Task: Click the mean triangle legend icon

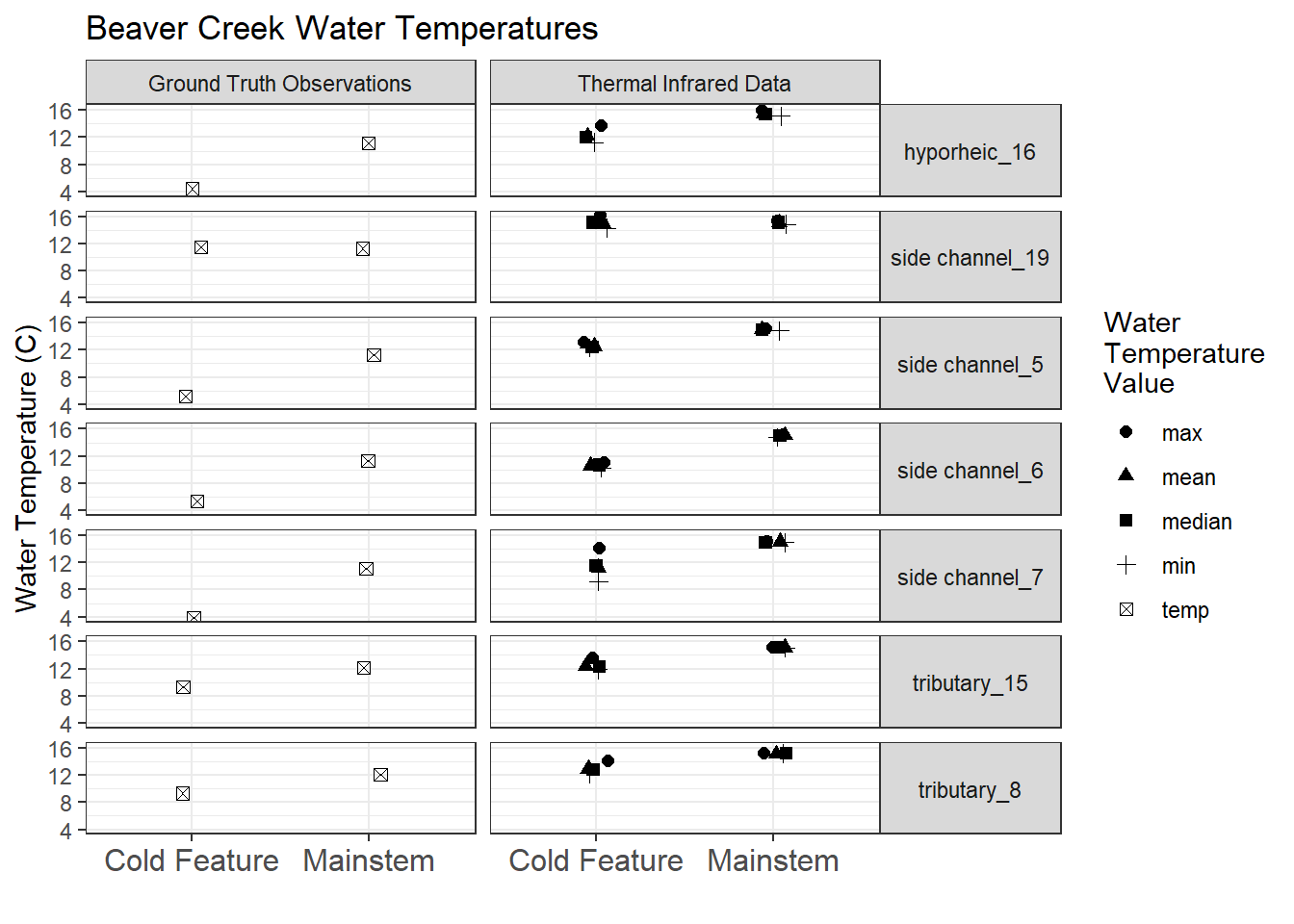Action: (1126, 475)
